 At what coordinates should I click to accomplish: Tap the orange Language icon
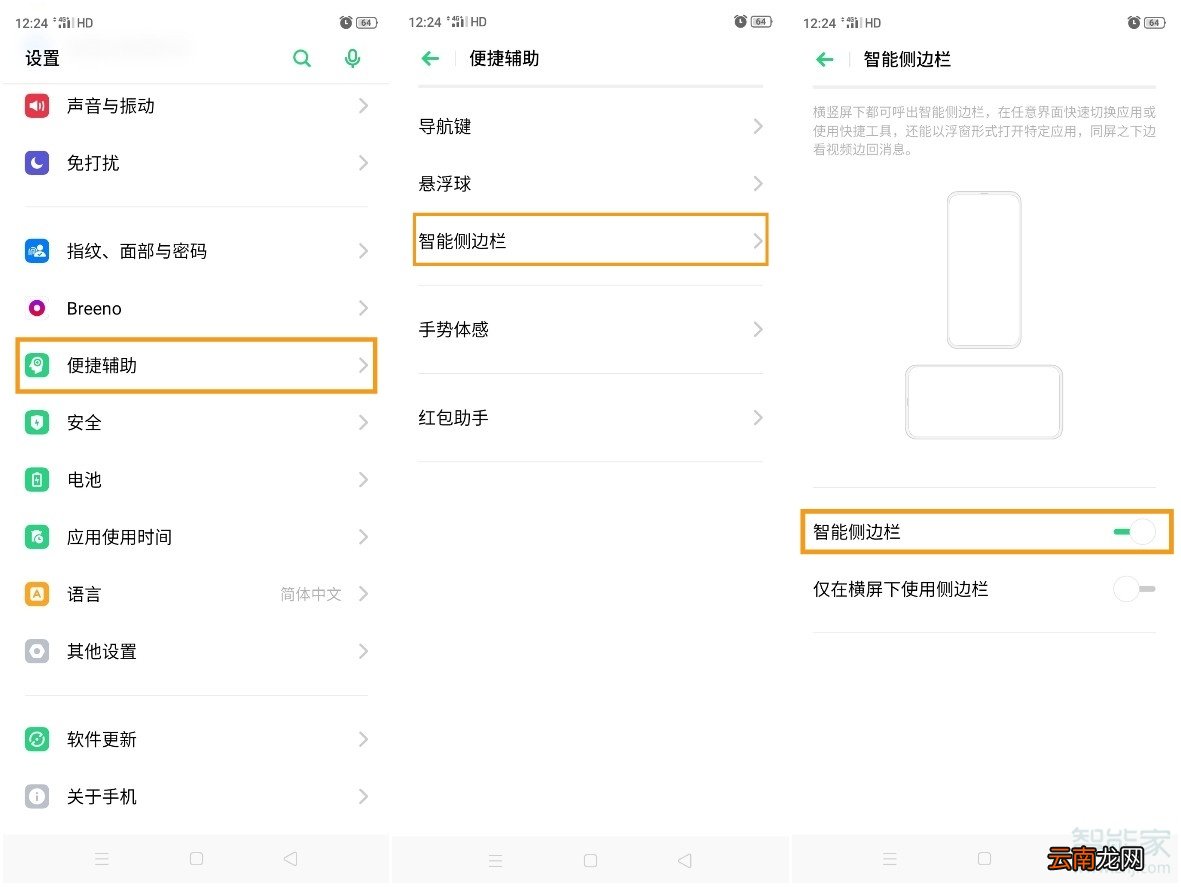click(37, 594)
